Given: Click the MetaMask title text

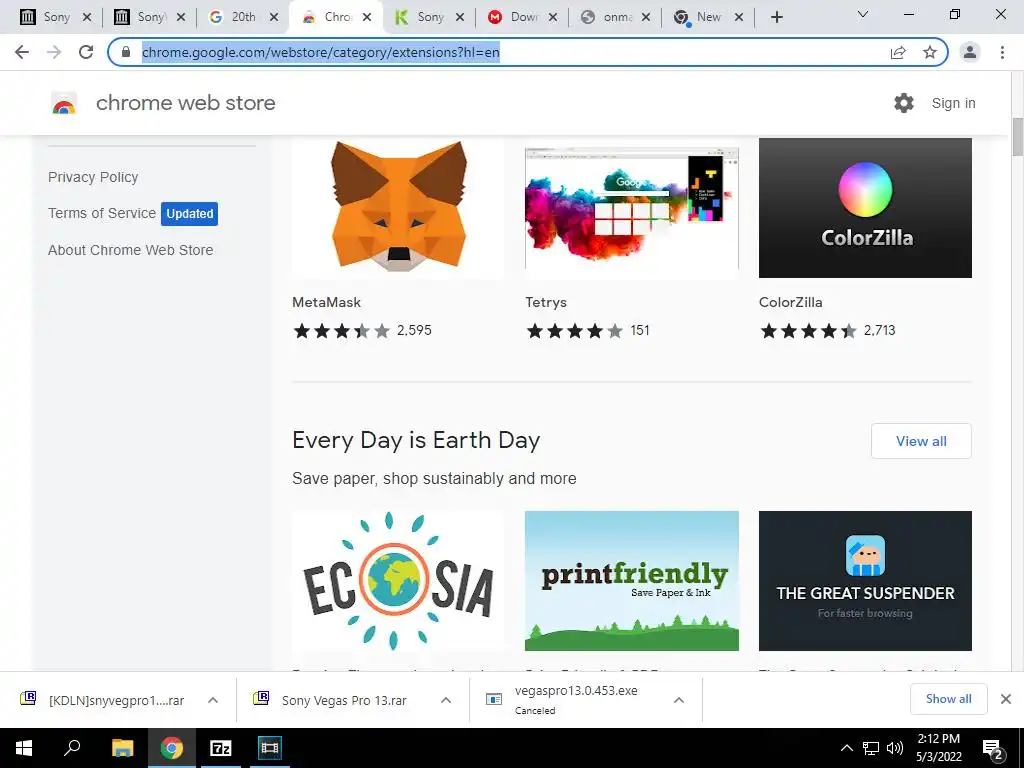Looking at the screenshot, I should [x=327, y=302].
